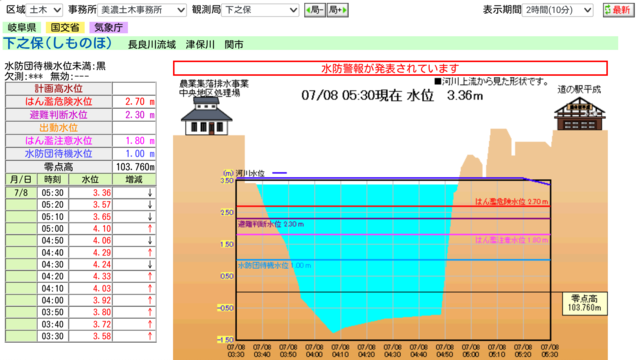Click the はん濫注意水位 1.80m chart label
Screen dimensions: 640x360
tap(511, 240)
